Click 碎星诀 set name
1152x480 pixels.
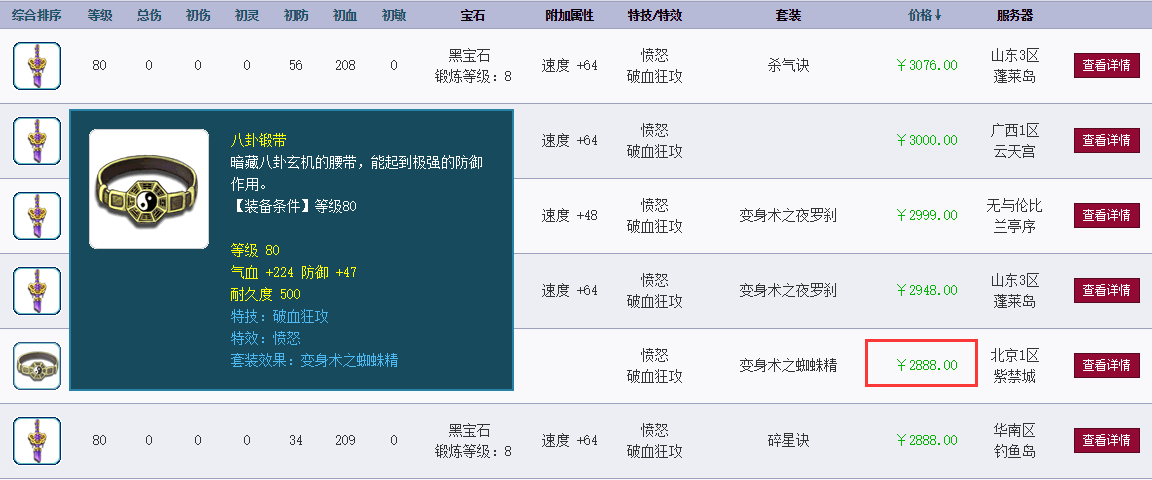point(788,440)
